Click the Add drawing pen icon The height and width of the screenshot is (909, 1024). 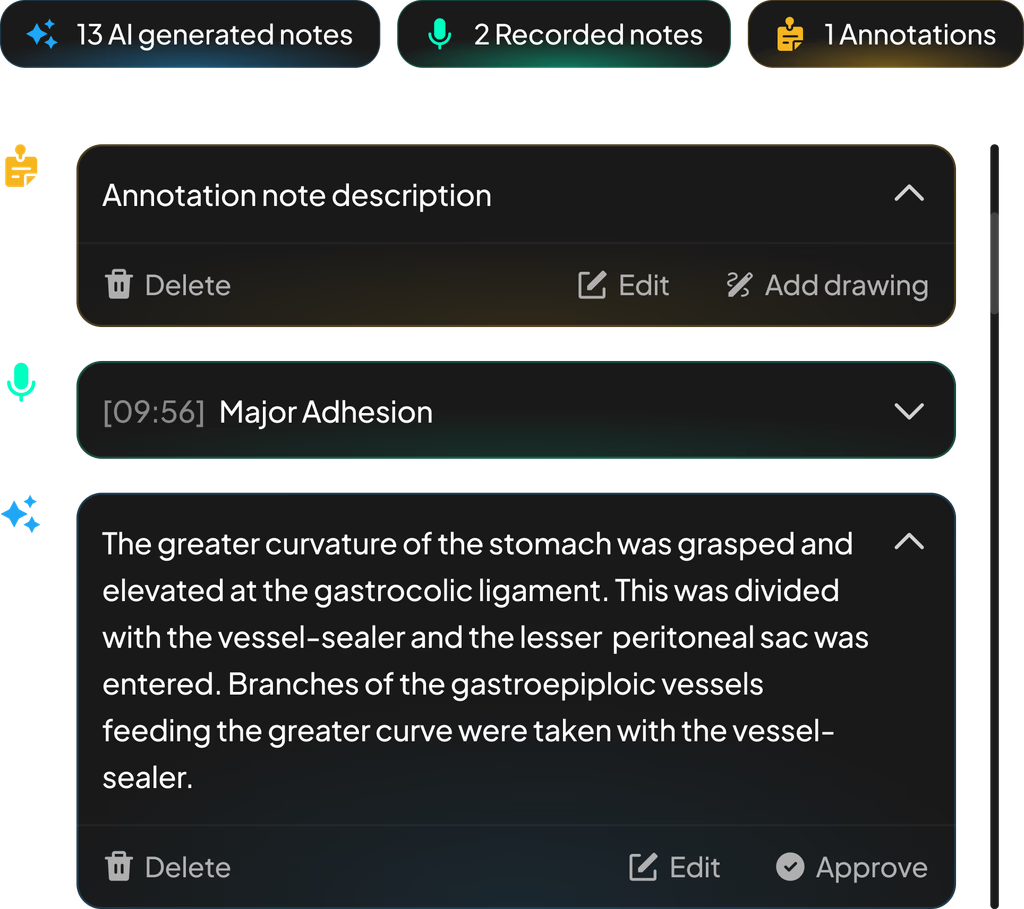pos(739,285)
